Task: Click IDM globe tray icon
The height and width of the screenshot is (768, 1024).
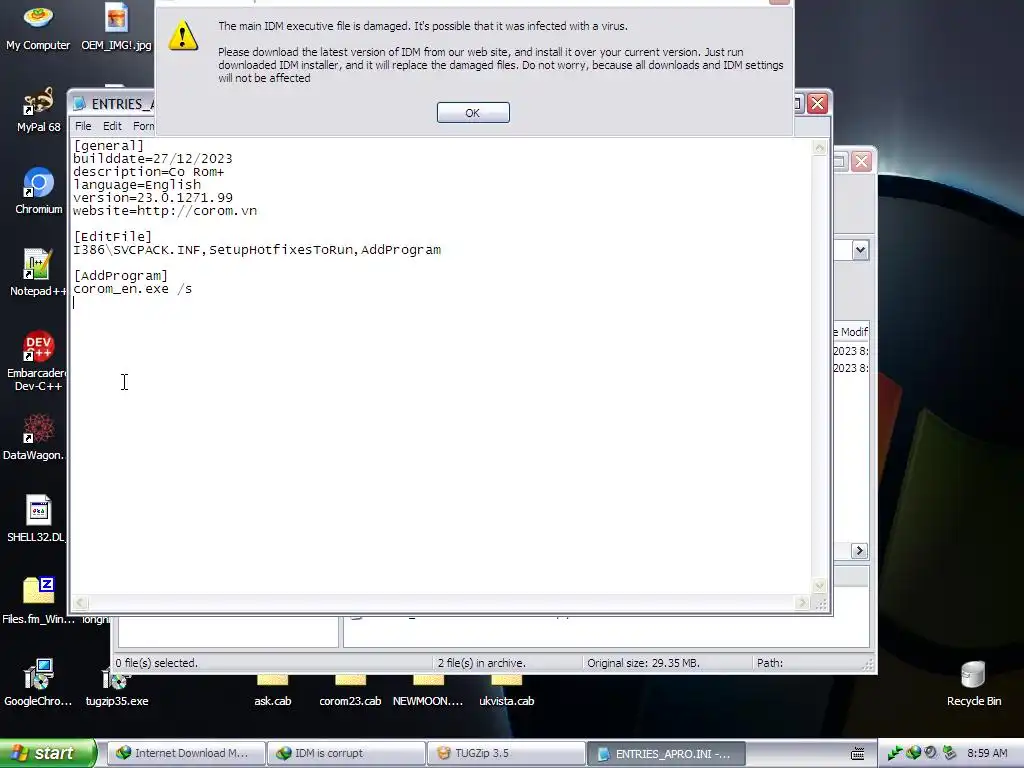Action: tap(913, 753)
